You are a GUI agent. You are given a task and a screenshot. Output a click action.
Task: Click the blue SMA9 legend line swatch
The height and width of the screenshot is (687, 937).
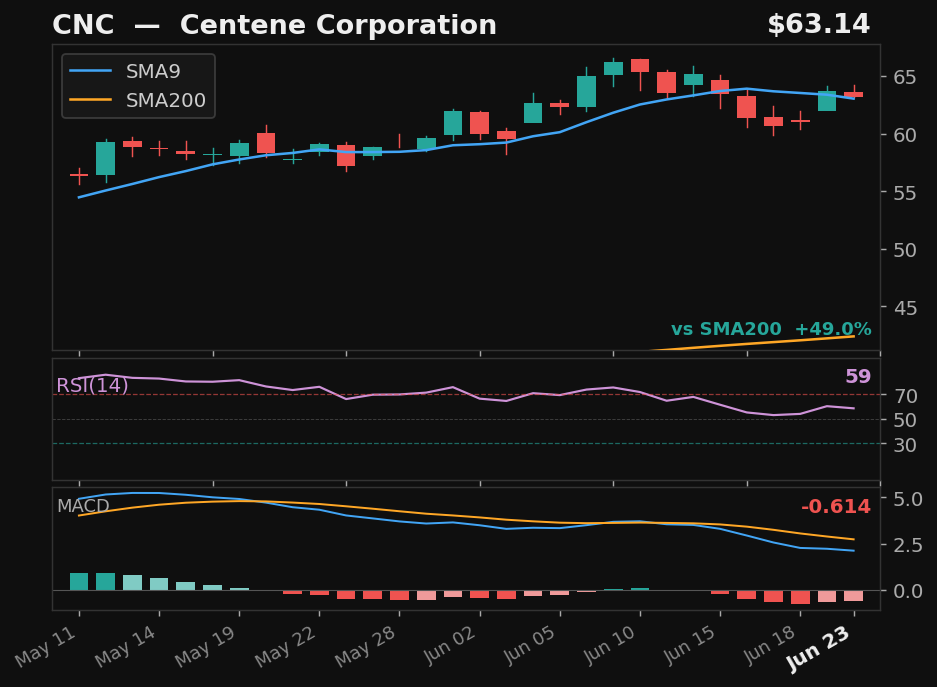click(x=90, y=71)
